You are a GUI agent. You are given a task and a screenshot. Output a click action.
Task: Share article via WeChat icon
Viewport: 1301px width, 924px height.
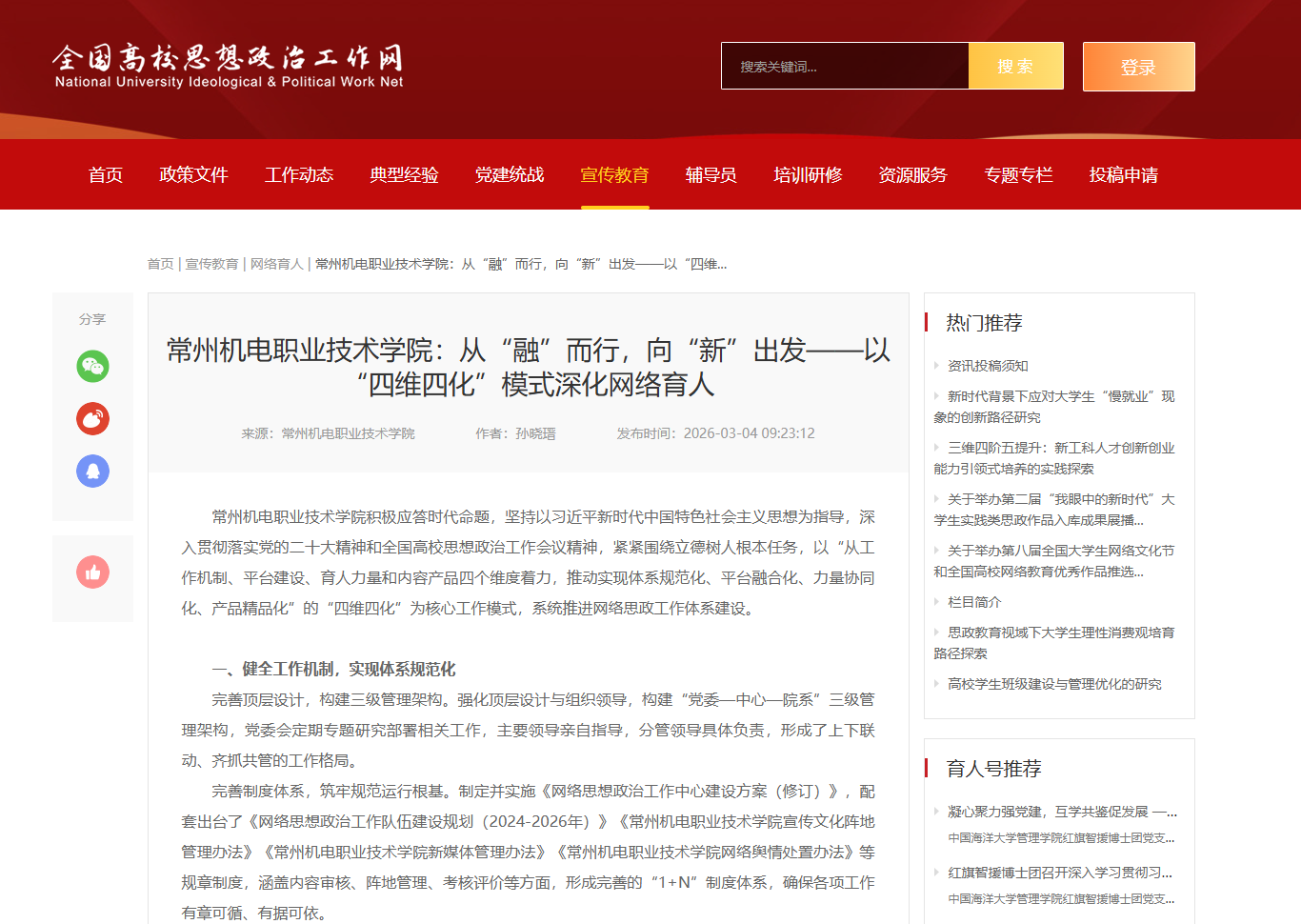pos(92,366)
